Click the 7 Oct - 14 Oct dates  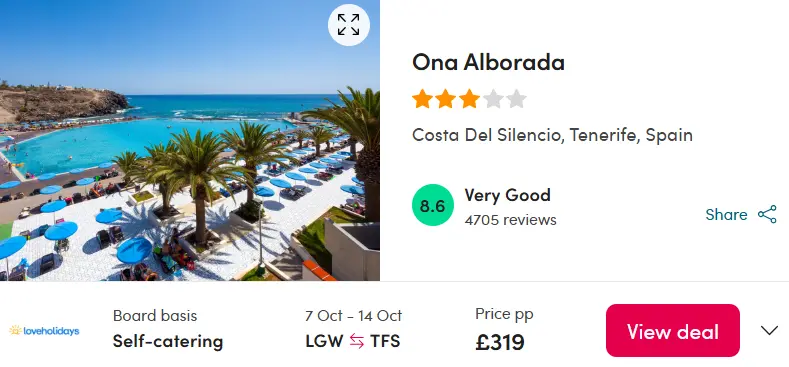point(353,316)
